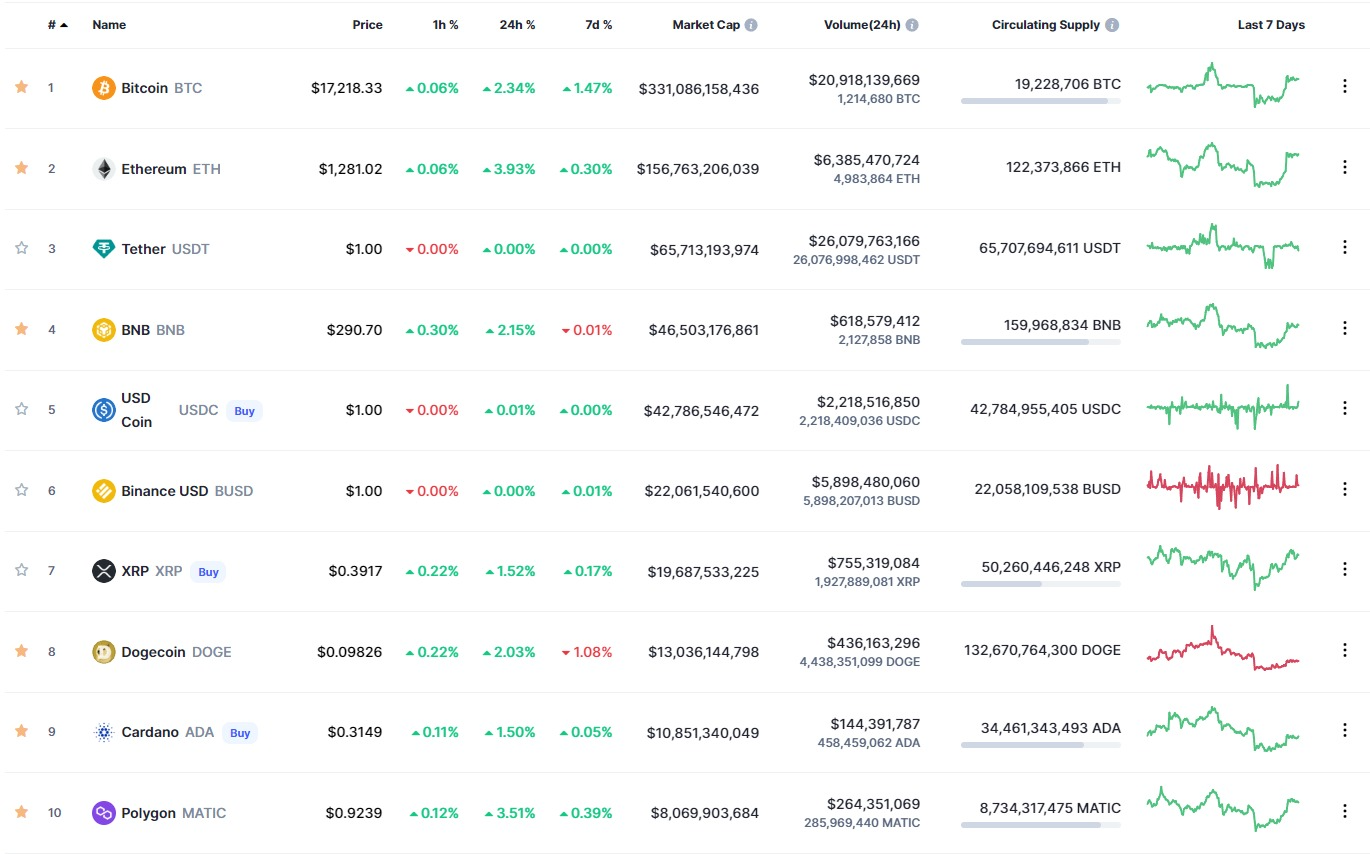This screenshot has height=854, width=1370.
Task: Open the three-dot menu for Tether
Action: click(x=1345, y=248)
